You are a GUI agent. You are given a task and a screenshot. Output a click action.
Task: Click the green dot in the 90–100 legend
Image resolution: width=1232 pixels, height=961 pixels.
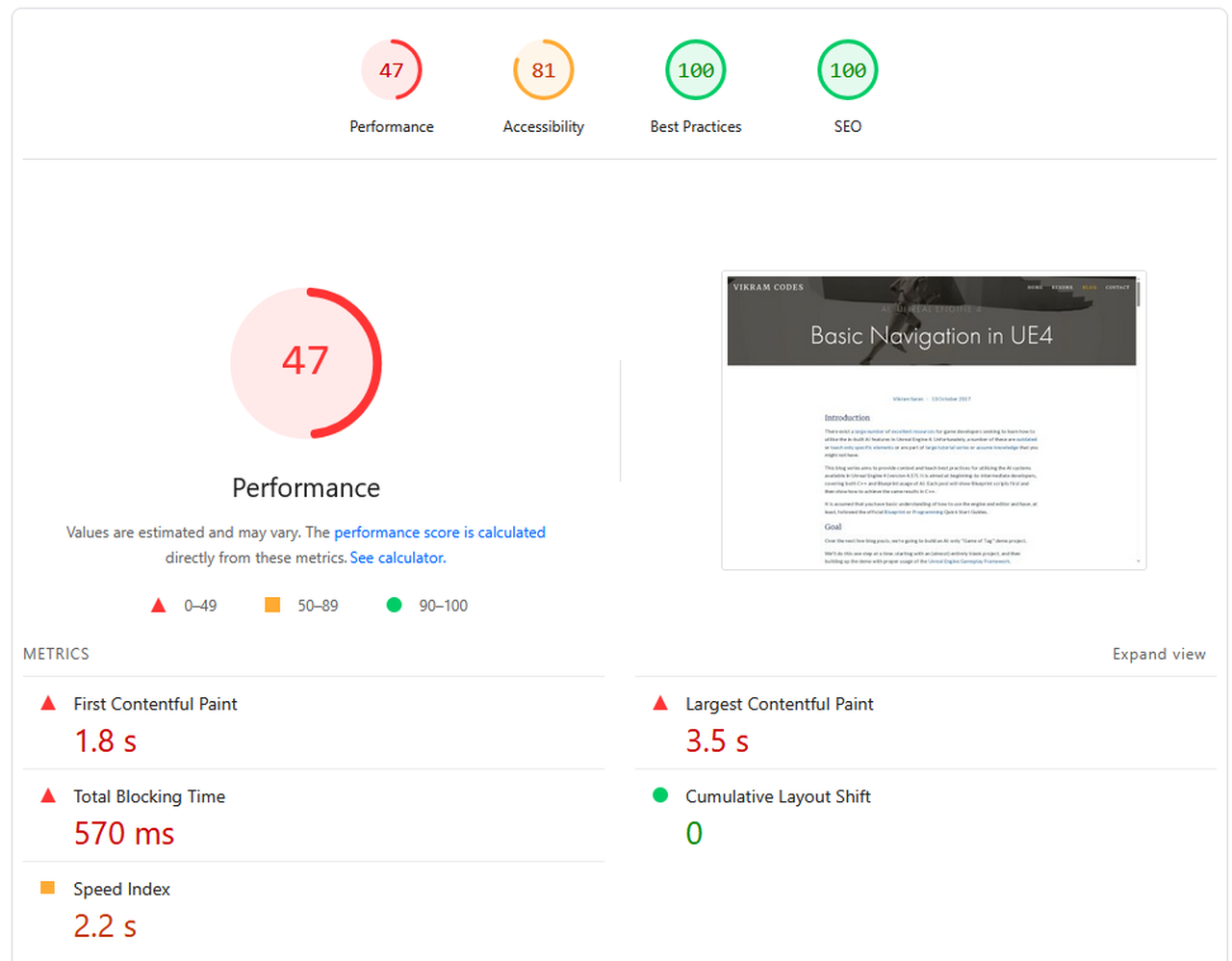tap(394, 605)
